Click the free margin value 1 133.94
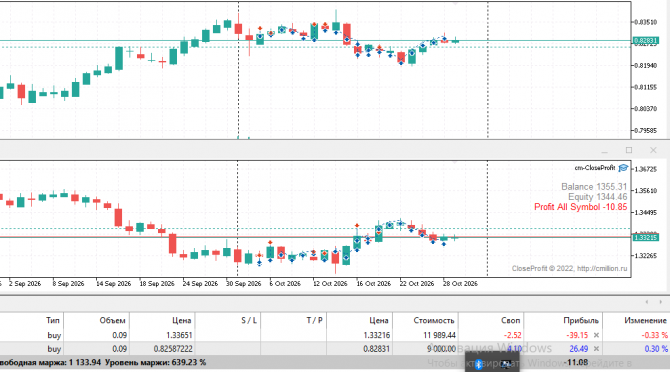 click(85, 363)
